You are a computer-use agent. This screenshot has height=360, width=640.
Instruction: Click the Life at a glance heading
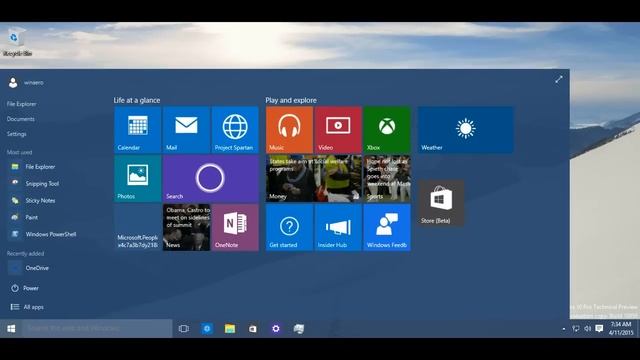pos(137,100)
